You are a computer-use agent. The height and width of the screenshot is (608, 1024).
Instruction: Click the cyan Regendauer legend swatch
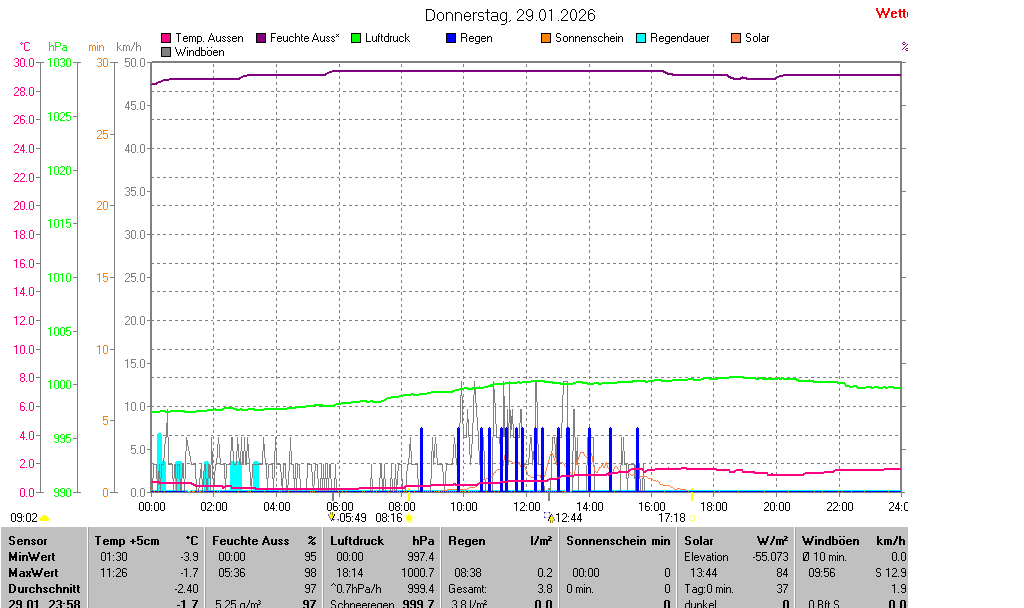(641, 38)
